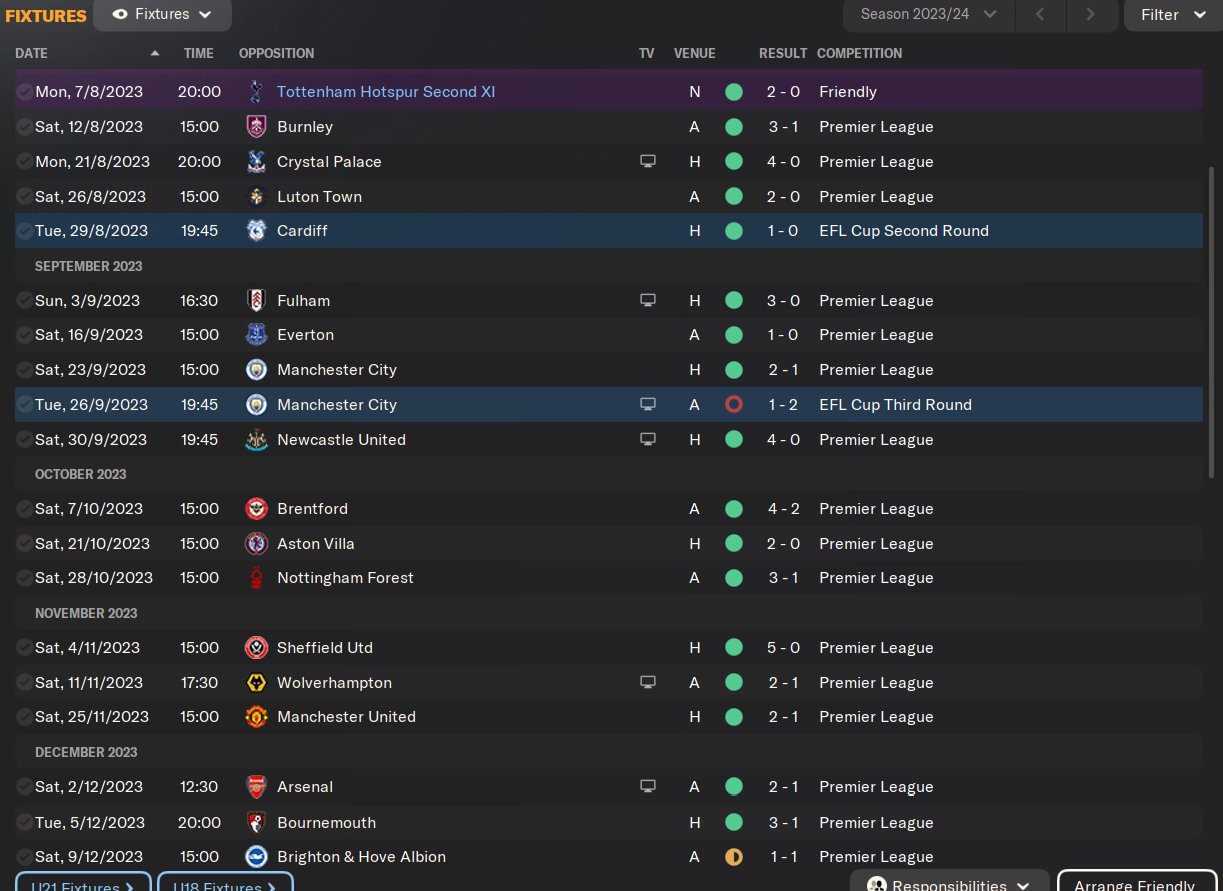1223x891 pixels.
Task: Click the Everton club crest
Action: click(x=256, y=335)
